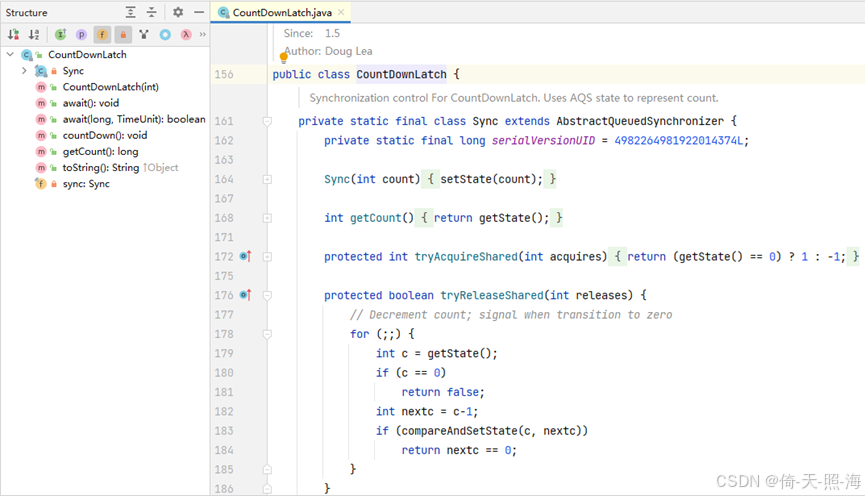Toggle show lambdas icon
This screenshot has width=865, height=496.
(x=186, y=35)
